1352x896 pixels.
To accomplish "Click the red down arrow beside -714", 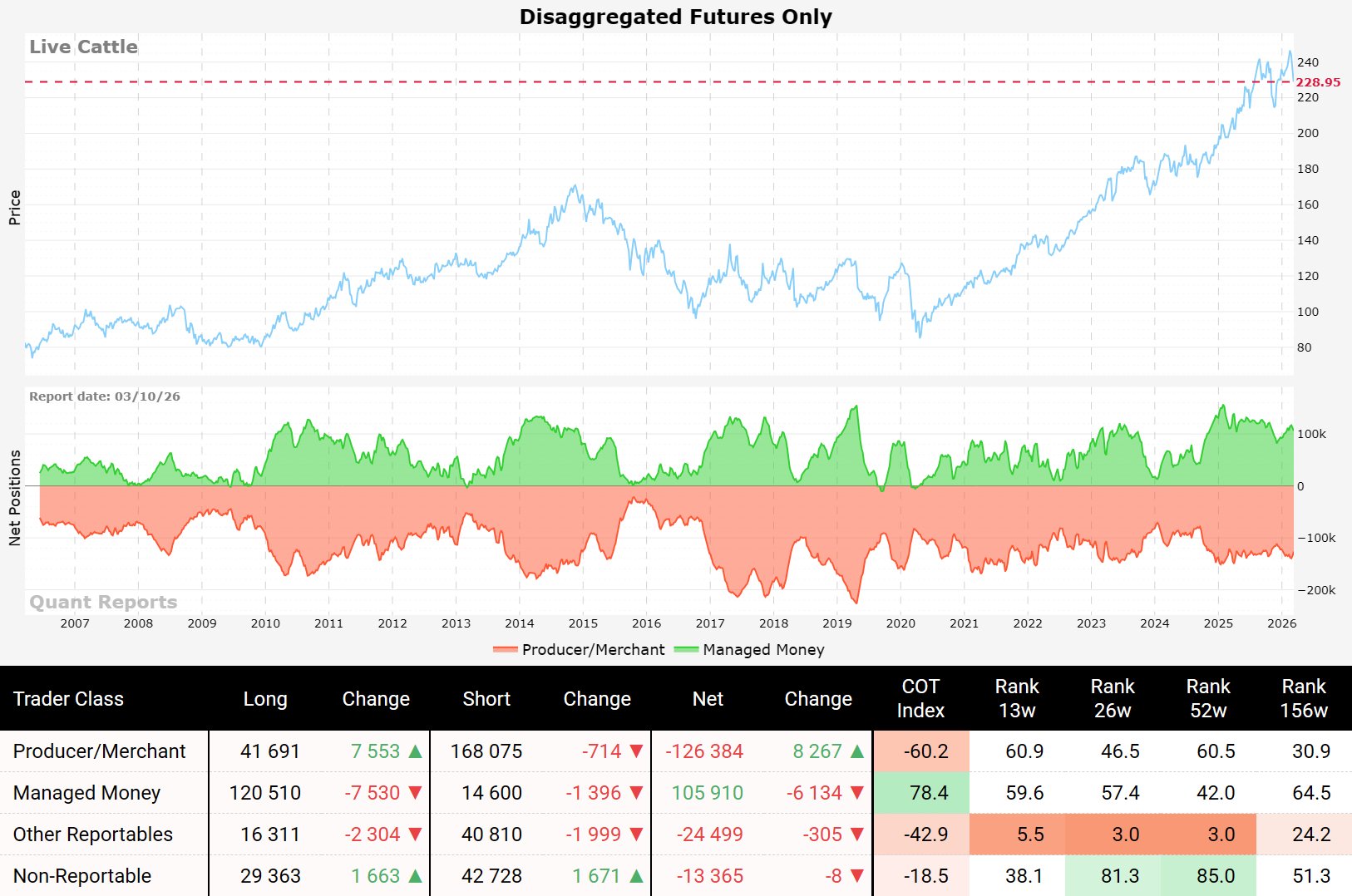I will point(637,751).
